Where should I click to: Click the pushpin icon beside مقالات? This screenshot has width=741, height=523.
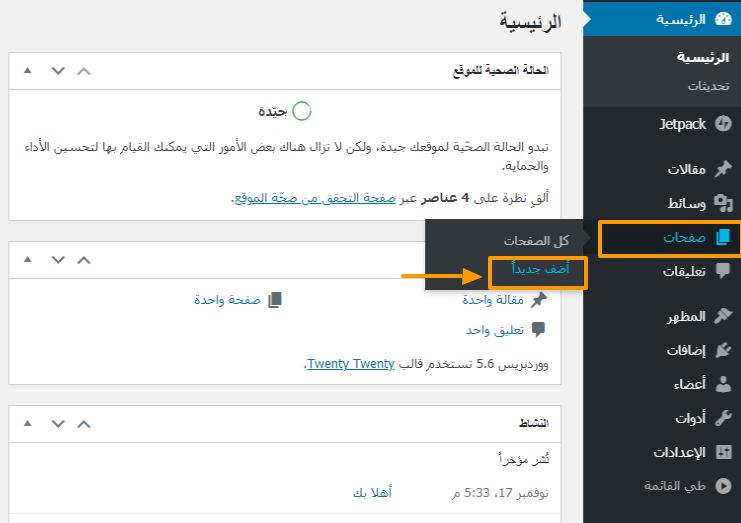click(x=723, y=169)
